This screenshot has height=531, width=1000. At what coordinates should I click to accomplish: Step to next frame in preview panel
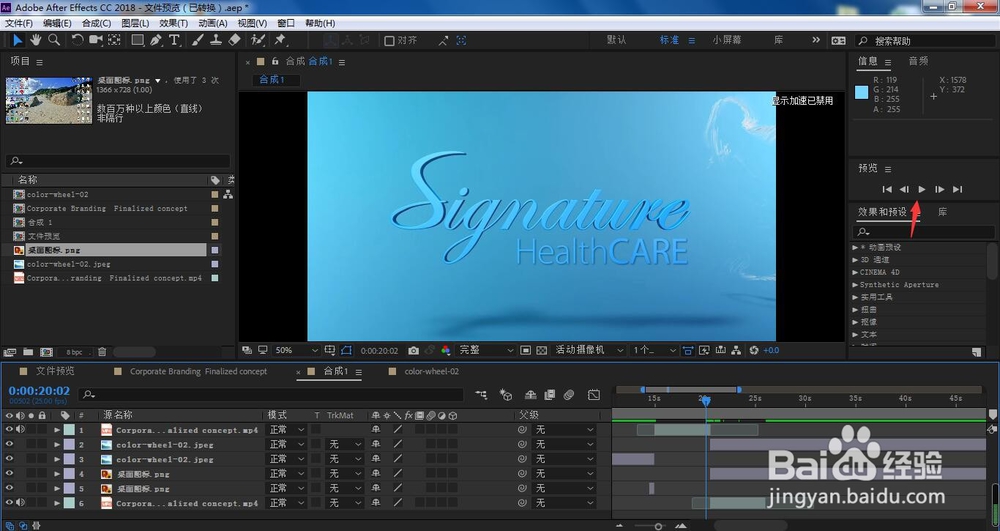point(939,189)
